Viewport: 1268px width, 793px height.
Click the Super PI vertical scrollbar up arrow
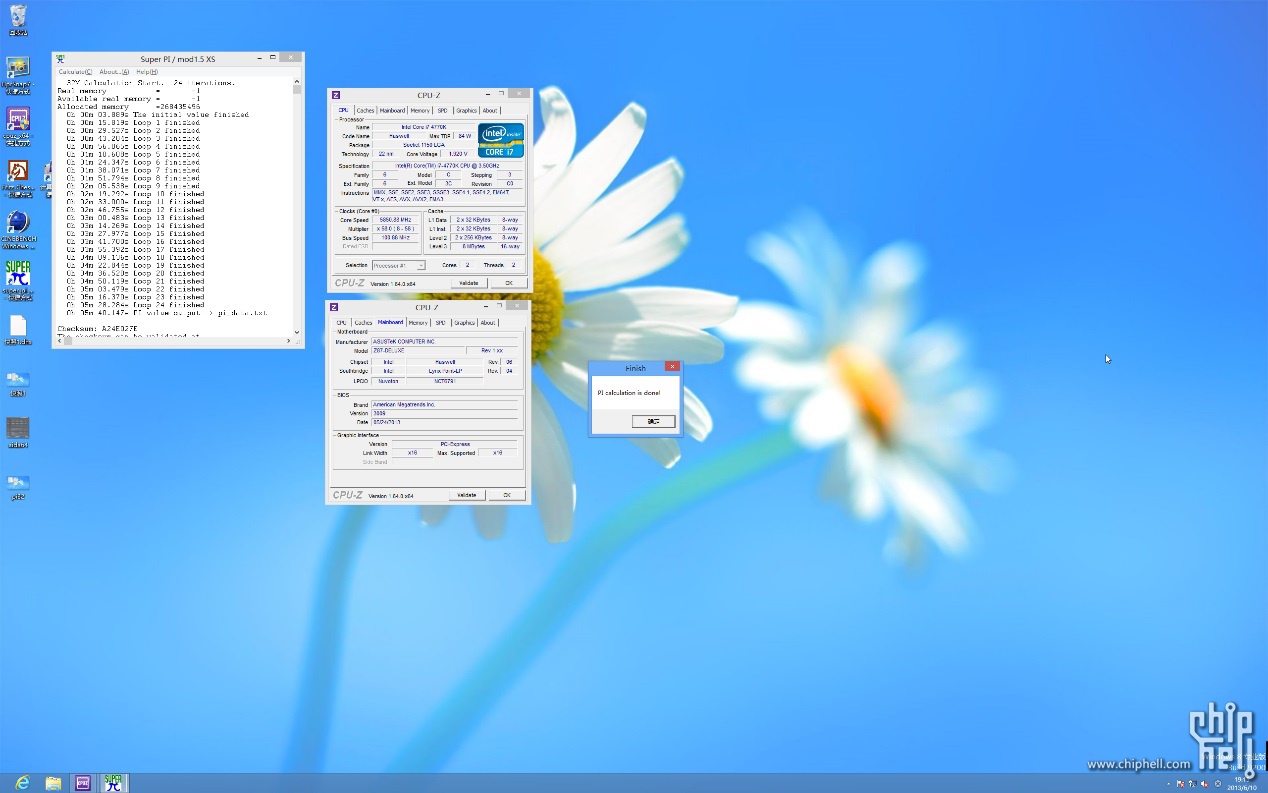pyautogui.click(x=298, y=83)
